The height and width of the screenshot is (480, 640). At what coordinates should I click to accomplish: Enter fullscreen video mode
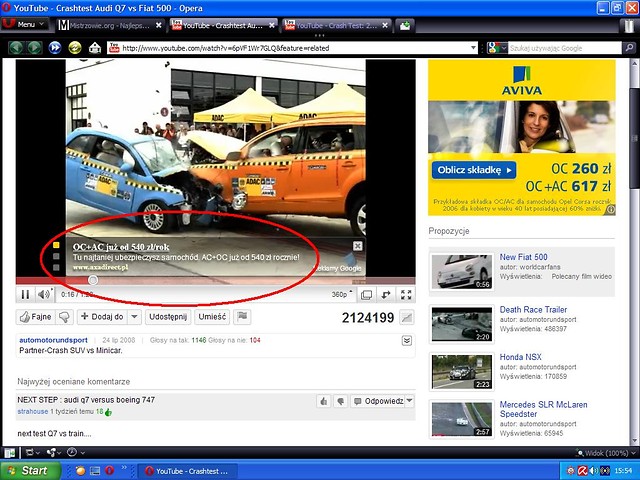406,295
